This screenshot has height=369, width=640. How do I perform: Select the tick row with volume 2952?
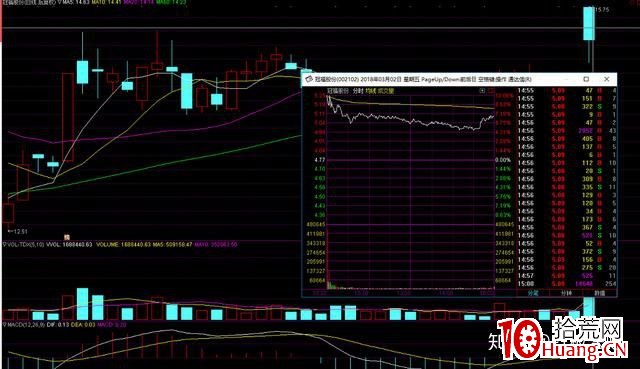(x=567, y=131)
